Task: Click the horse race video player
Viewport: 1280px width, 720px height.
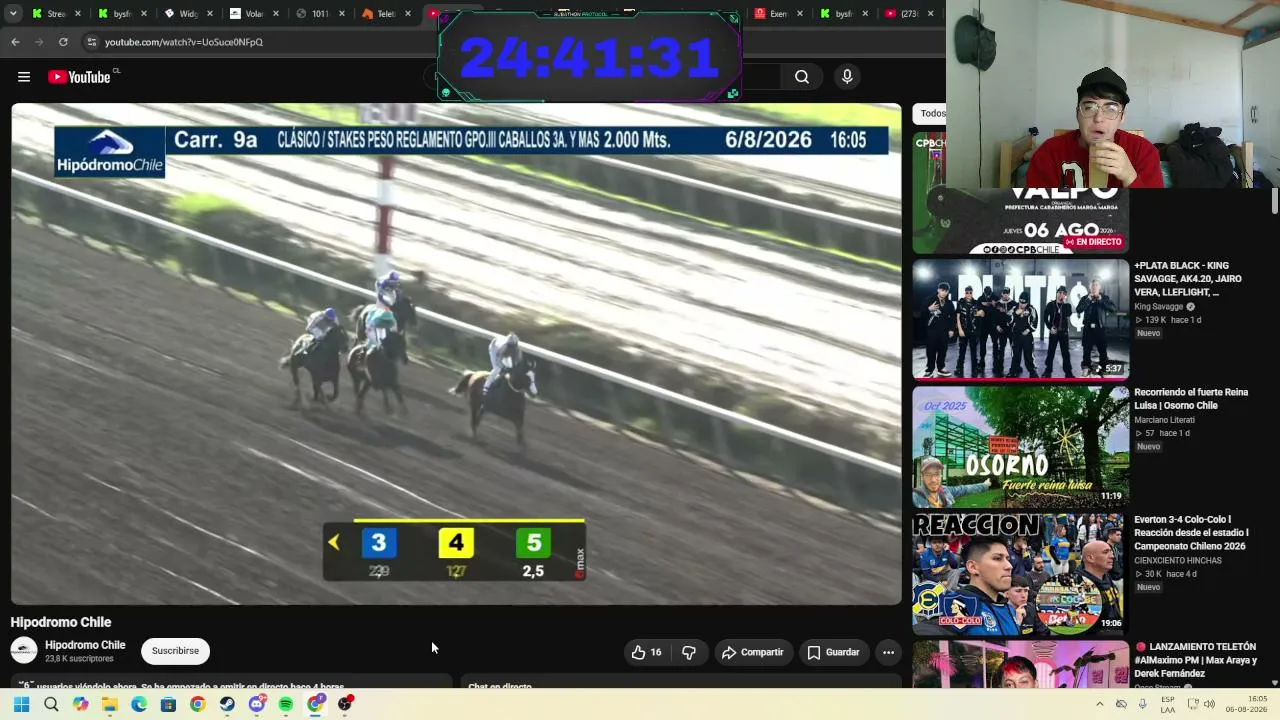Action: click(456, 354)
